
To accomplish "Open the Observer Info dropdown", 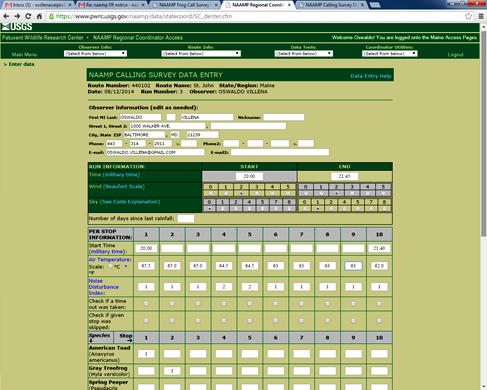I will pyautogui.click(x=95, y=53).
